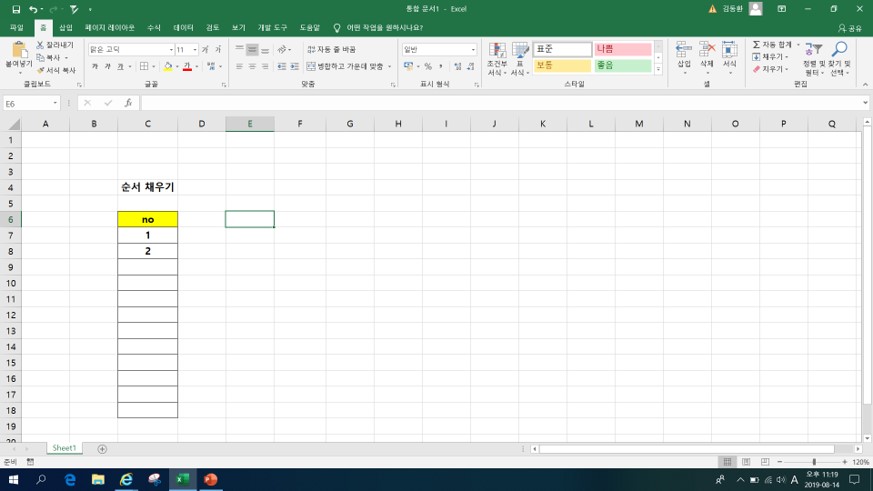Click the Undo arrow in quick access toolbar
Image resolution: width=873 pixels, height=491 pixels.
(x=33, y=9)
